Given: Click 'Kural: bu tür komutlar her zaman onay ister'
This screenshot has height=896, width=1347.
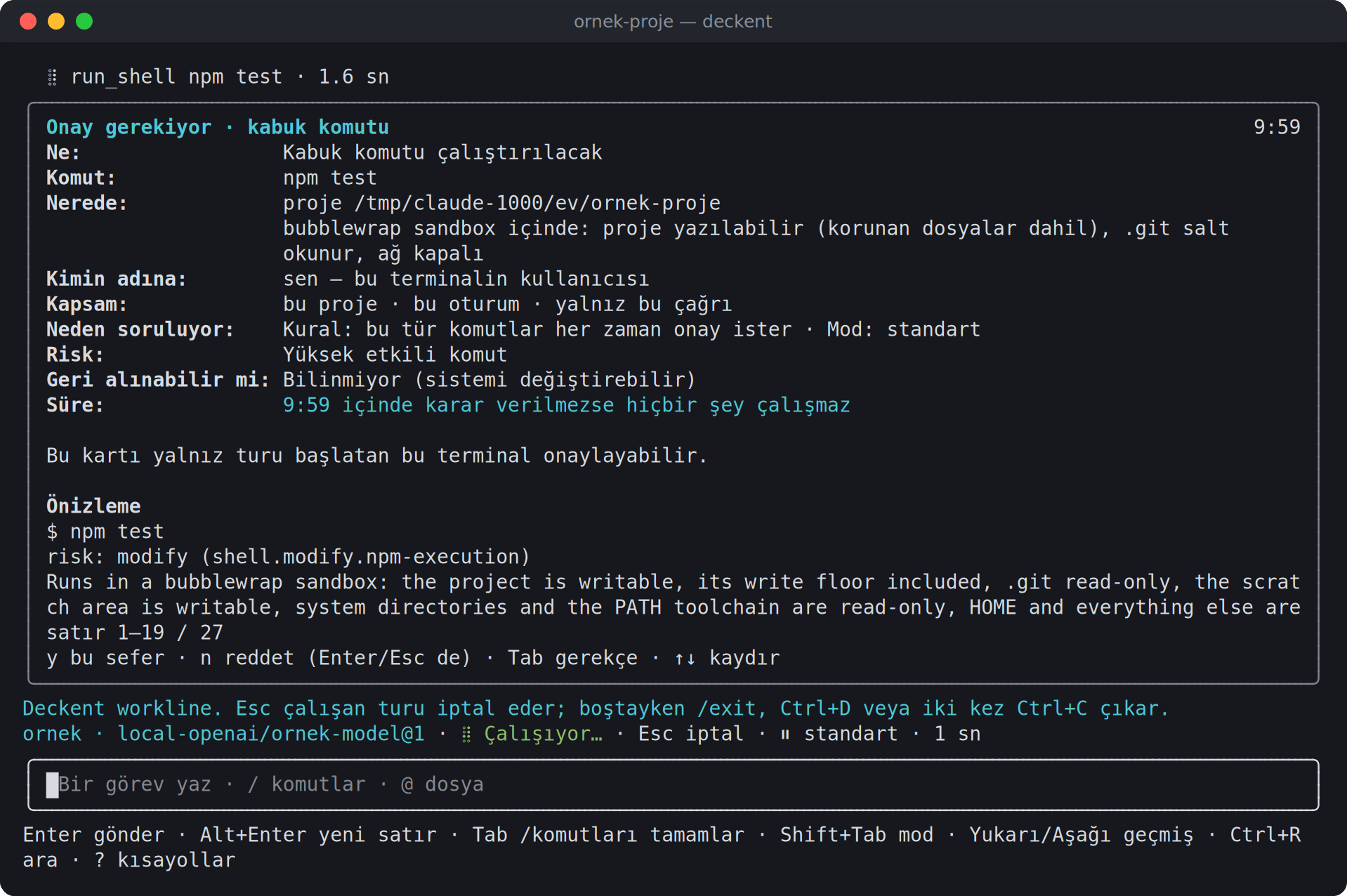Looking at the screenshot, I should pyautogui.click(x=537, y=329).
